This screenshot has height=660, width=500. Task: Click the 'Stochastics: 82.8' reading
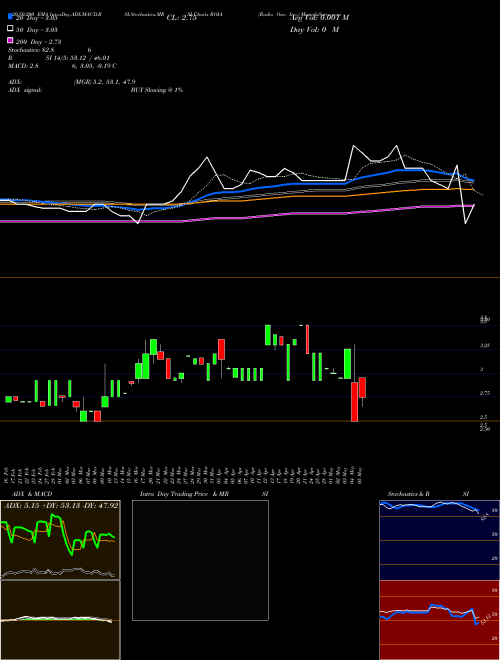31,50
